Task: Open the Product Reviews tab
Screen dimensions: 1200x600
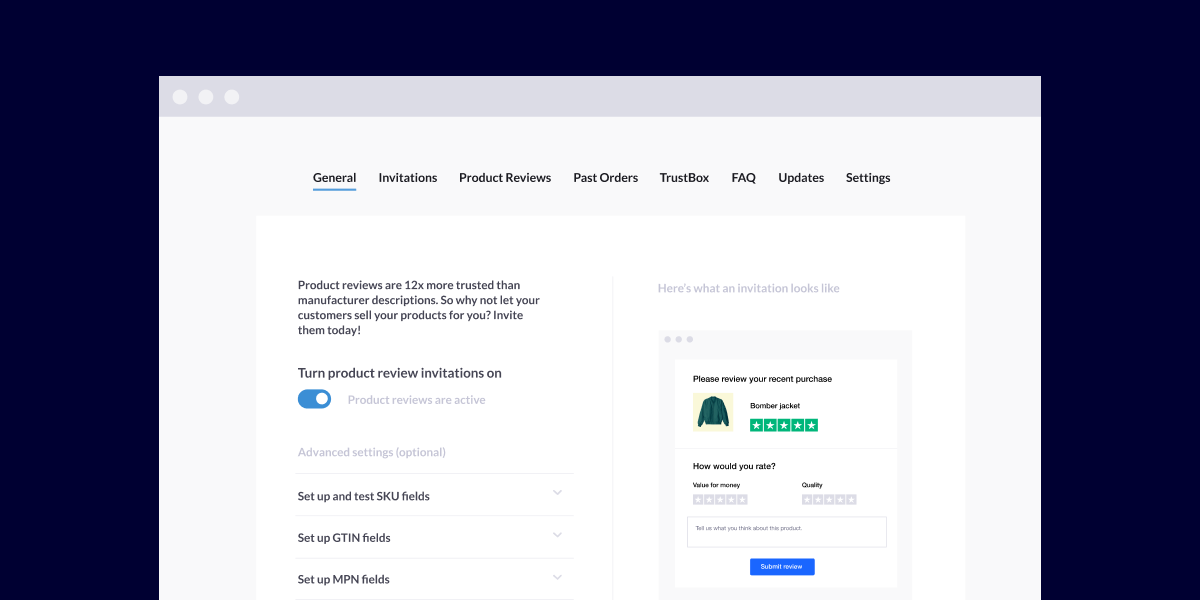Action: tap(505, 178)
